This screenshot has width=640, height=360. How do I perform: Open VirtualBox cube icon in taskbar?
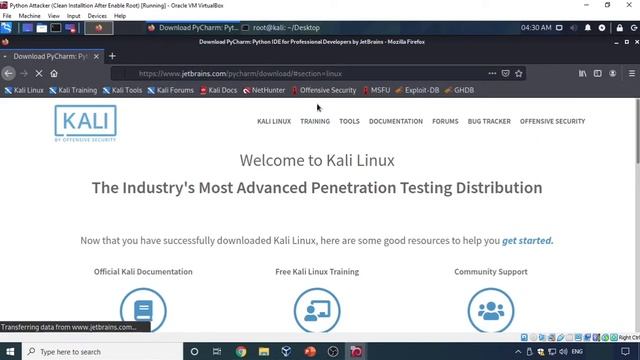tap(287, 351)
